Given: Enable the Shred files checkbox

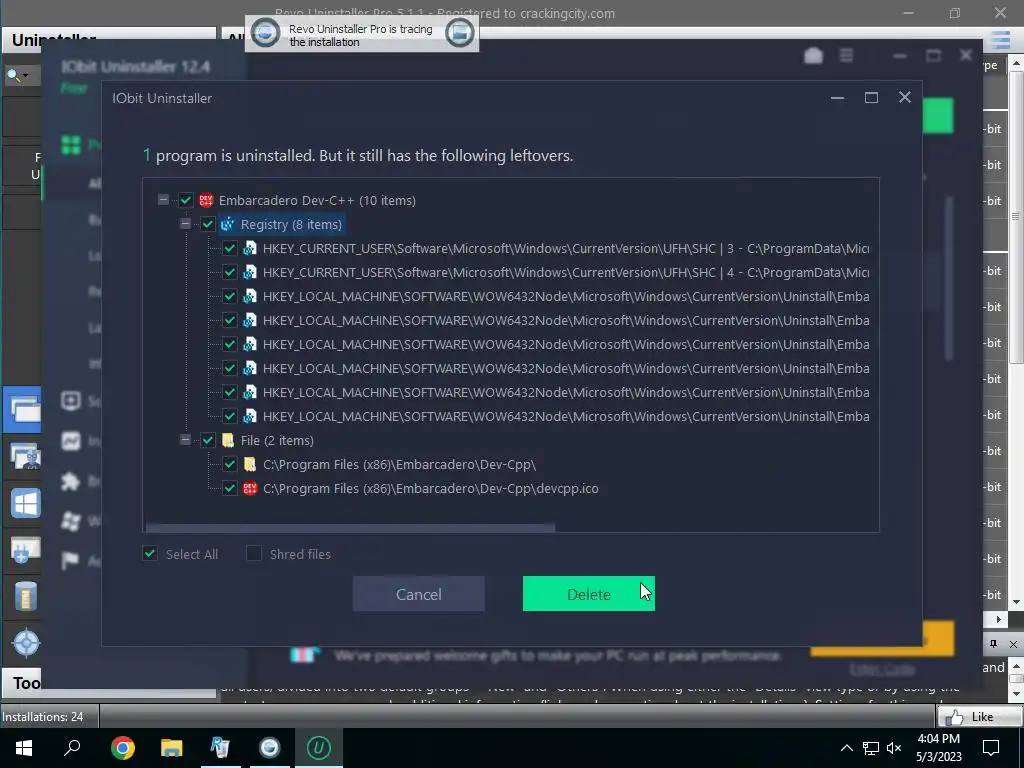Looking at the screenshot, I should point(253,554).
